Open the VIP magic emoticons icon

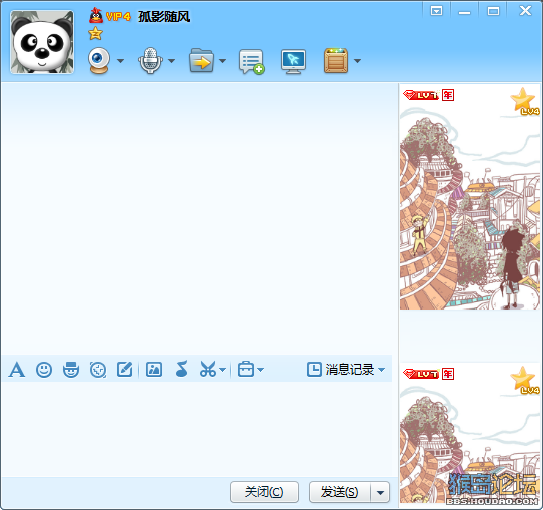[71, 369]
